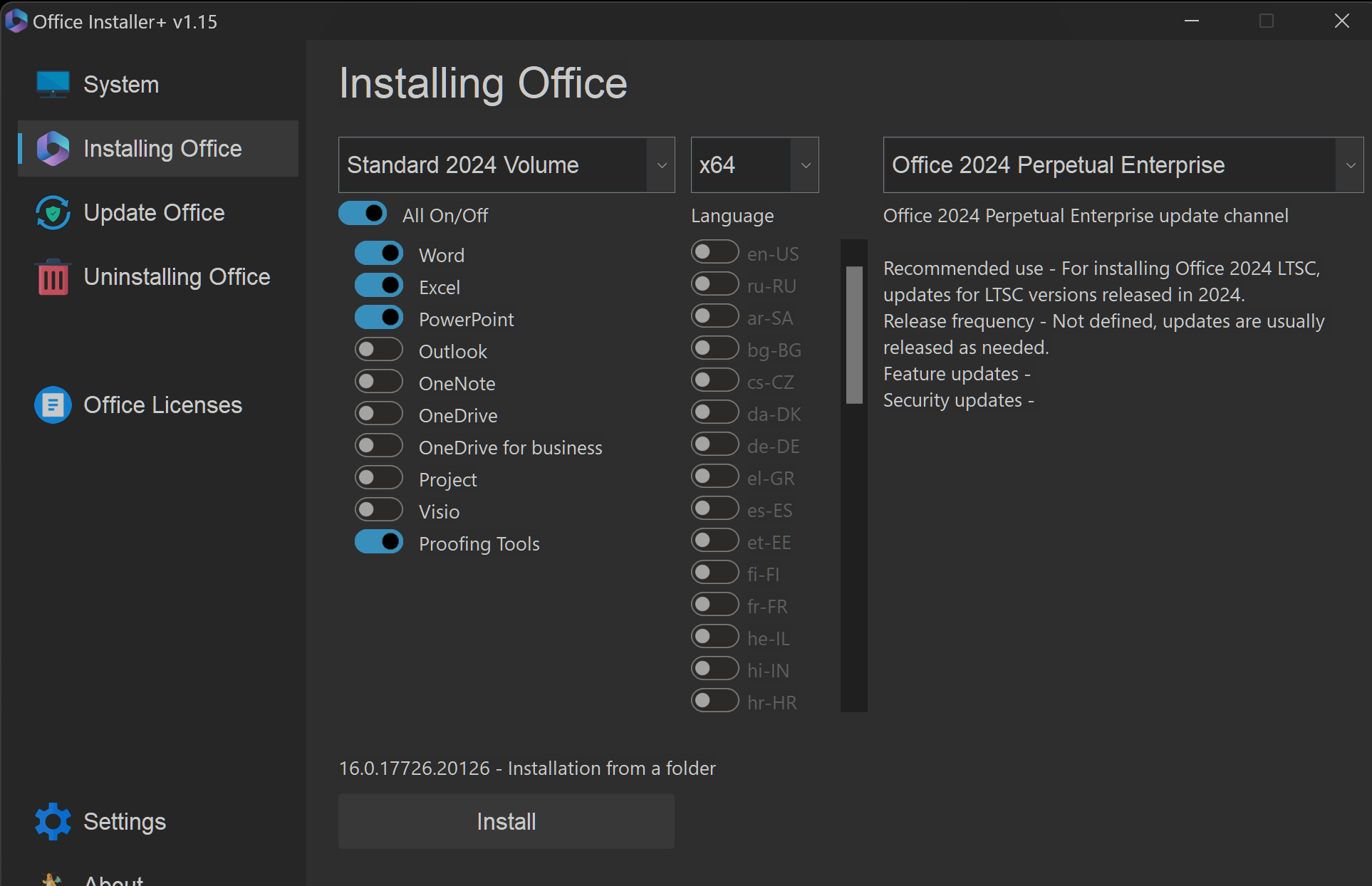Click the Installing Office logo icon
This screenshot has width=1372, height=886.
pyautogui.click(x=53, y=148)
